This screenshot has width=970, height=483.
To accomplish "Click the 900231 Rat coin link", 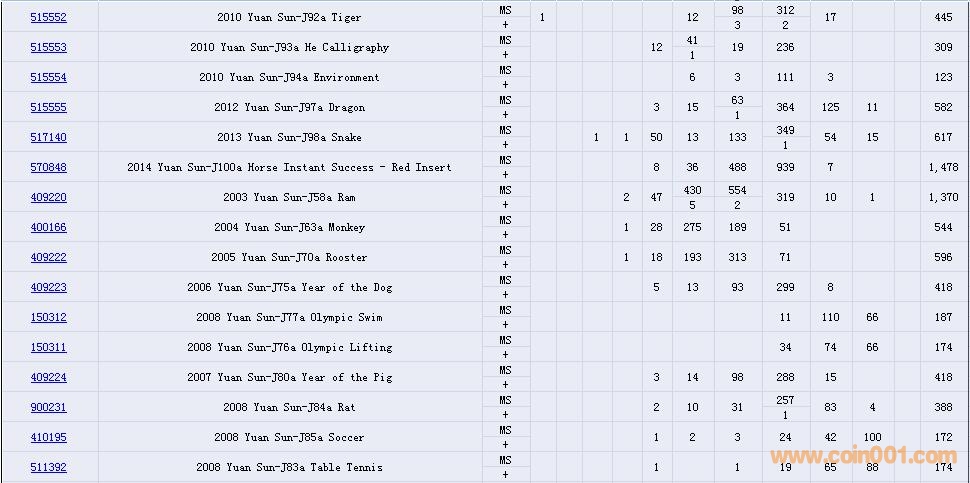I will (48, 407).
